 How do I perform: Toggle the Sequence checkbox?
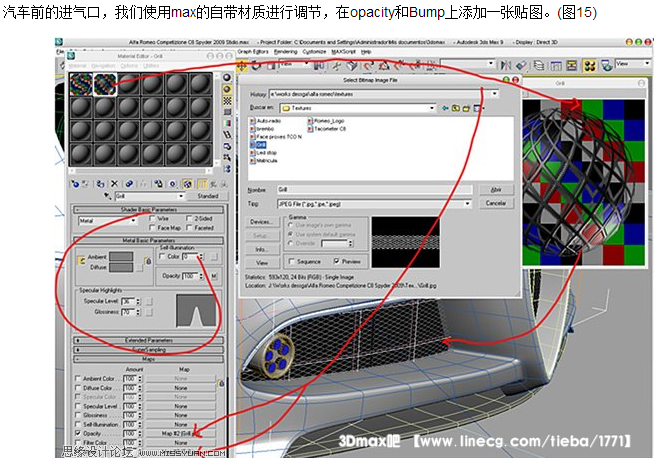tap(291, 261)
